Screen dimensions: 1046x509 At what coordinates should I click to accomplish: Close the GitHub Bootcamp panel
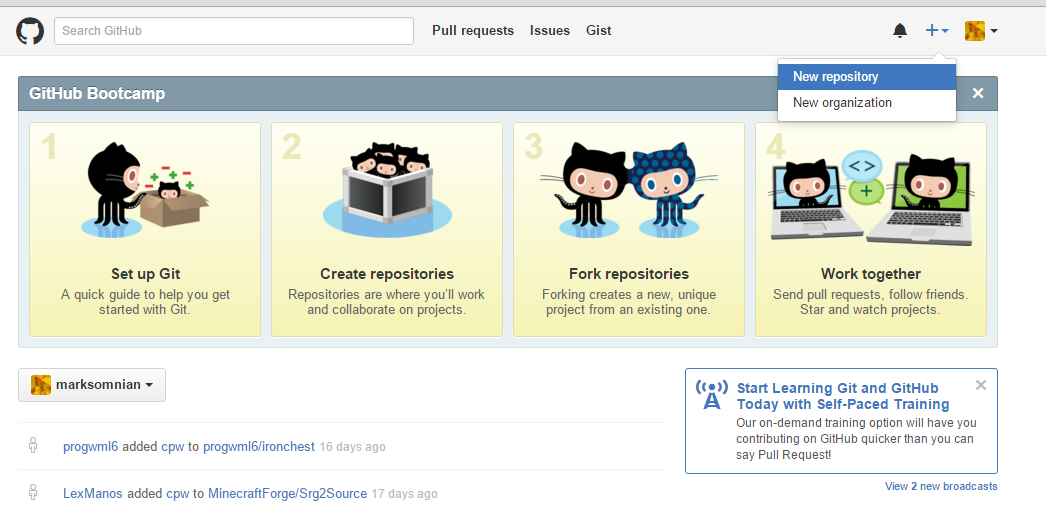(x=978, y=93)
